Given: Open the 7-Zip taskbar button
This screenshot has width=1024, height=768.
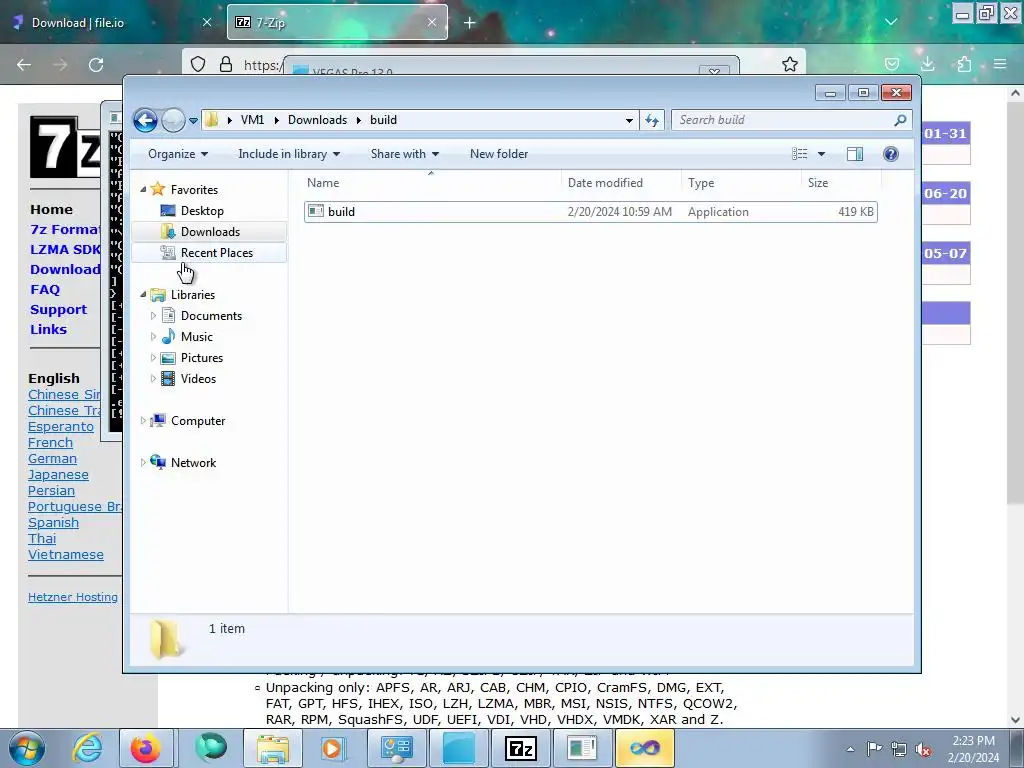Looking at the screenshot, I should 520,748.
